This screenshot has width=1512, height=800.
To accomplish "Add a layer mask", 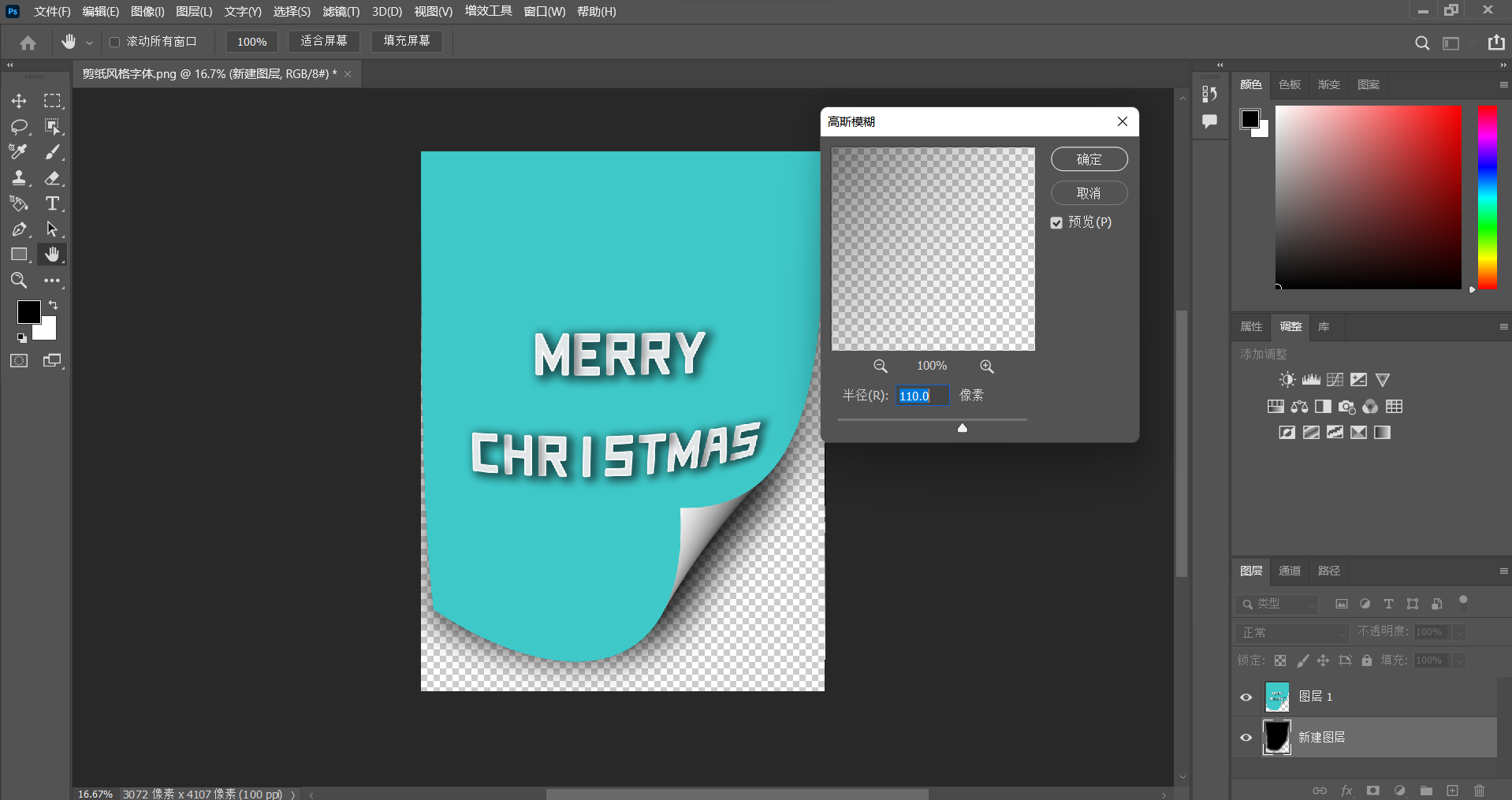I will tap(1373, 791).
